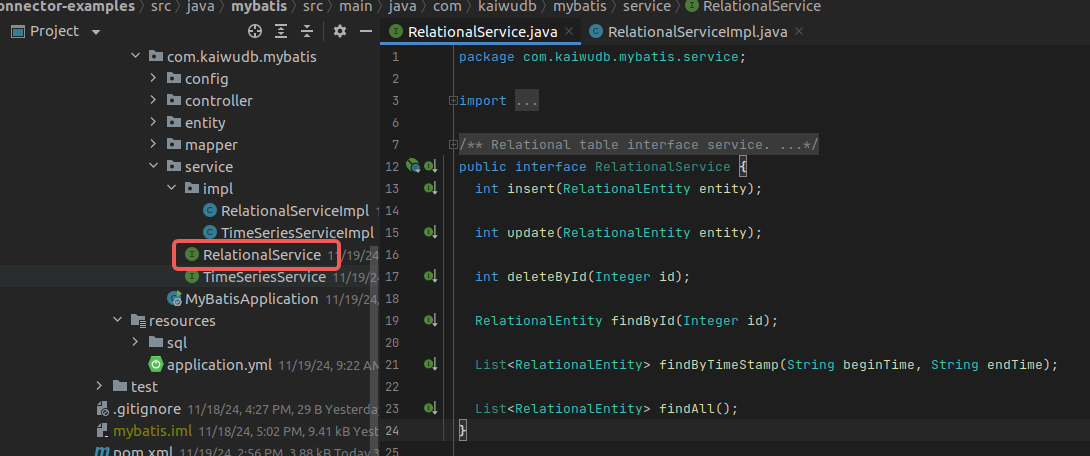Image resolution: width=1090 pixels, height=456 pixels.
Task: Click the implementation gutter icon beside insert method
Action: [430, 188]
